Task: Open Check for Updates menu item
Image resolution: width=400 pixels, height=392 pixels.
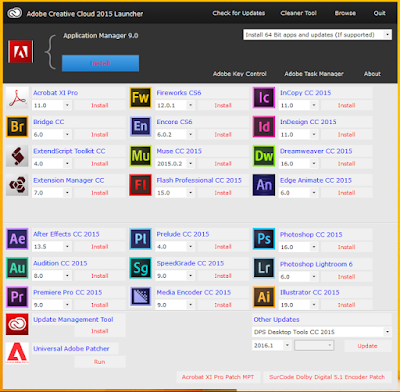Action: (239, 13)
